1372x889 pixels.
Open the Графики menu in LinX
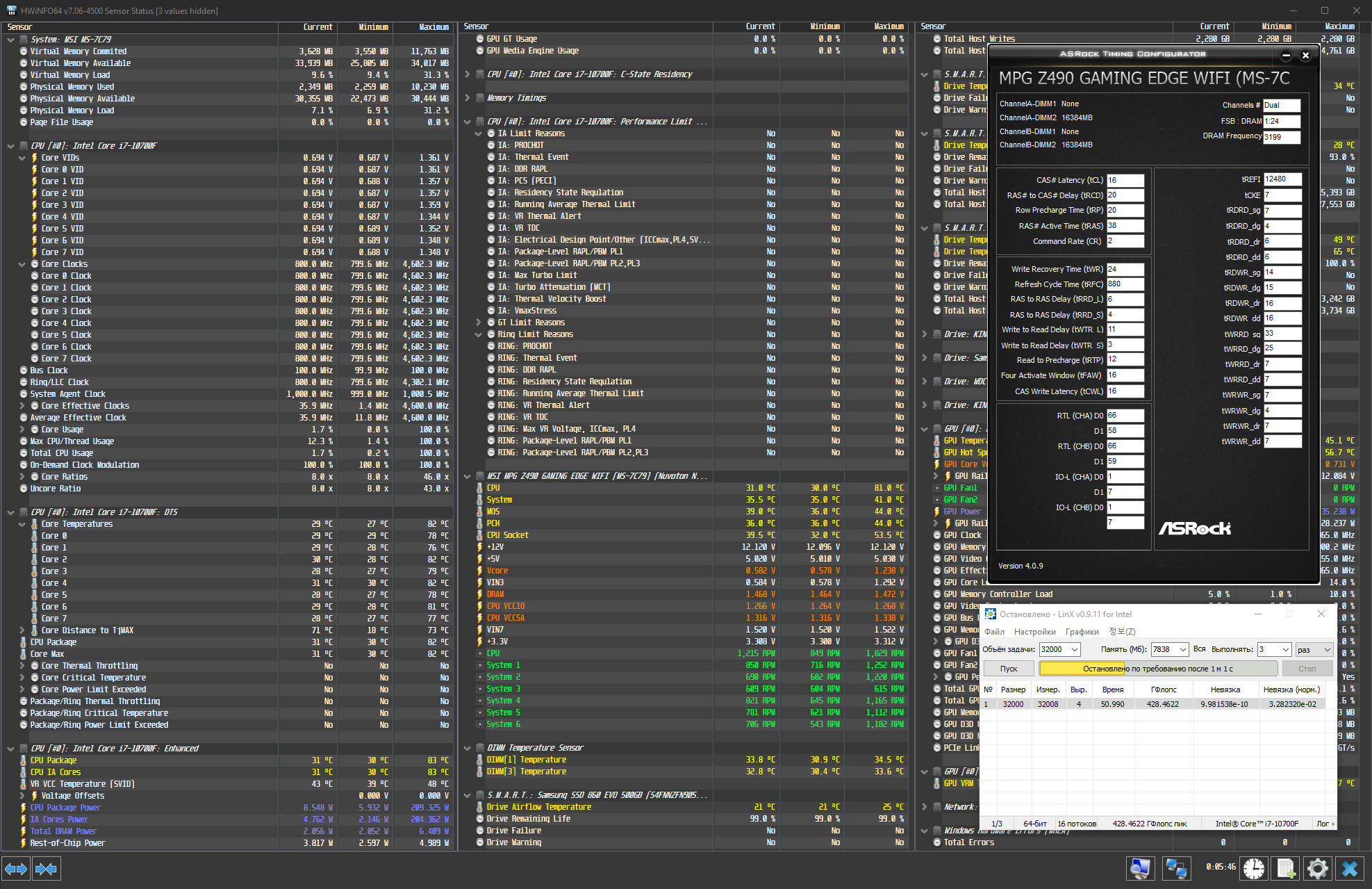(x=1082, y=632)
